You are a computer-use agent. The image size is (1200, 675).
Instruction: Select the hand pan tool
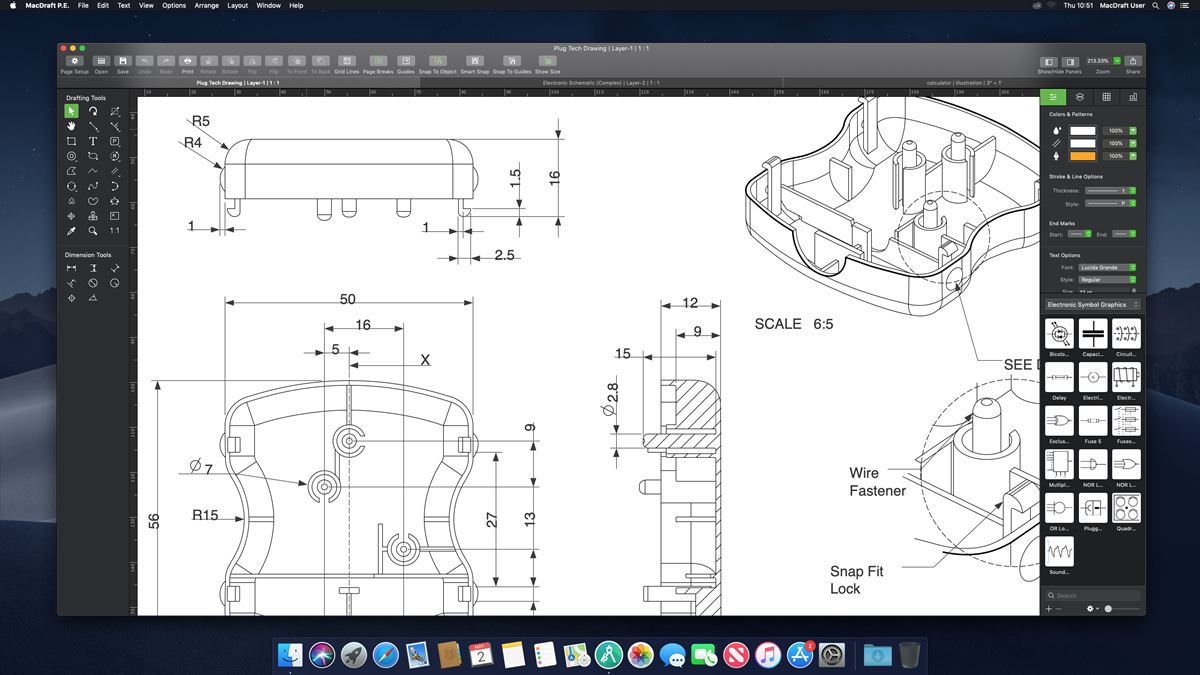coord(71,126)
